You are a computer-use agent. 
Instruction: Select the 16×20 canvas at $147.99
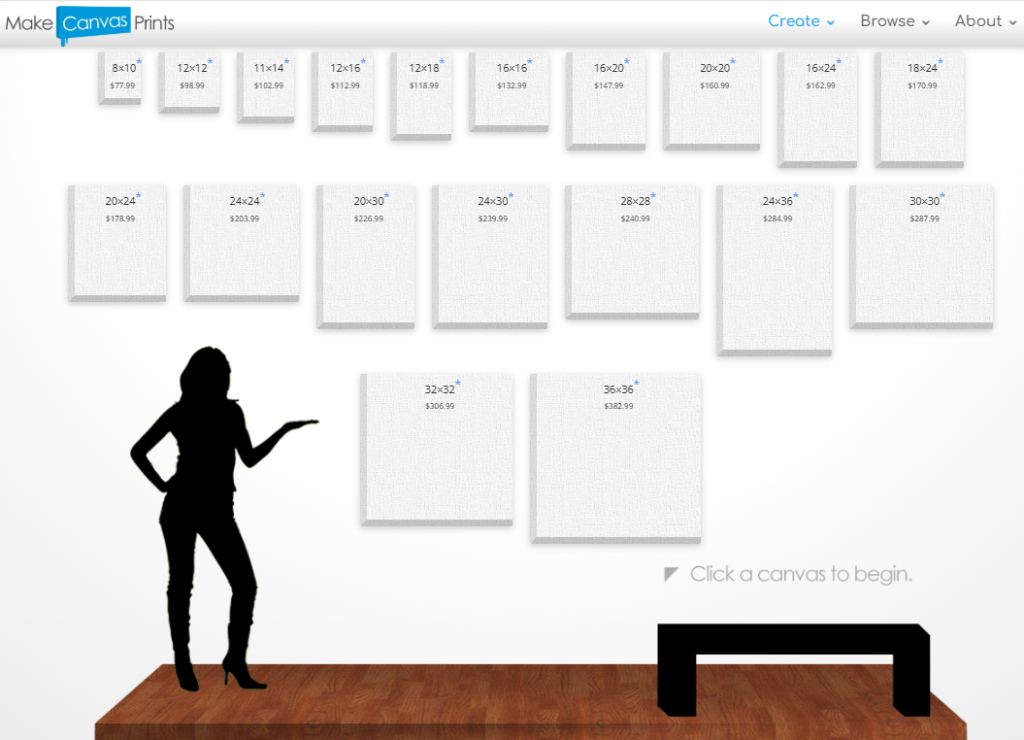click(607, 100)
